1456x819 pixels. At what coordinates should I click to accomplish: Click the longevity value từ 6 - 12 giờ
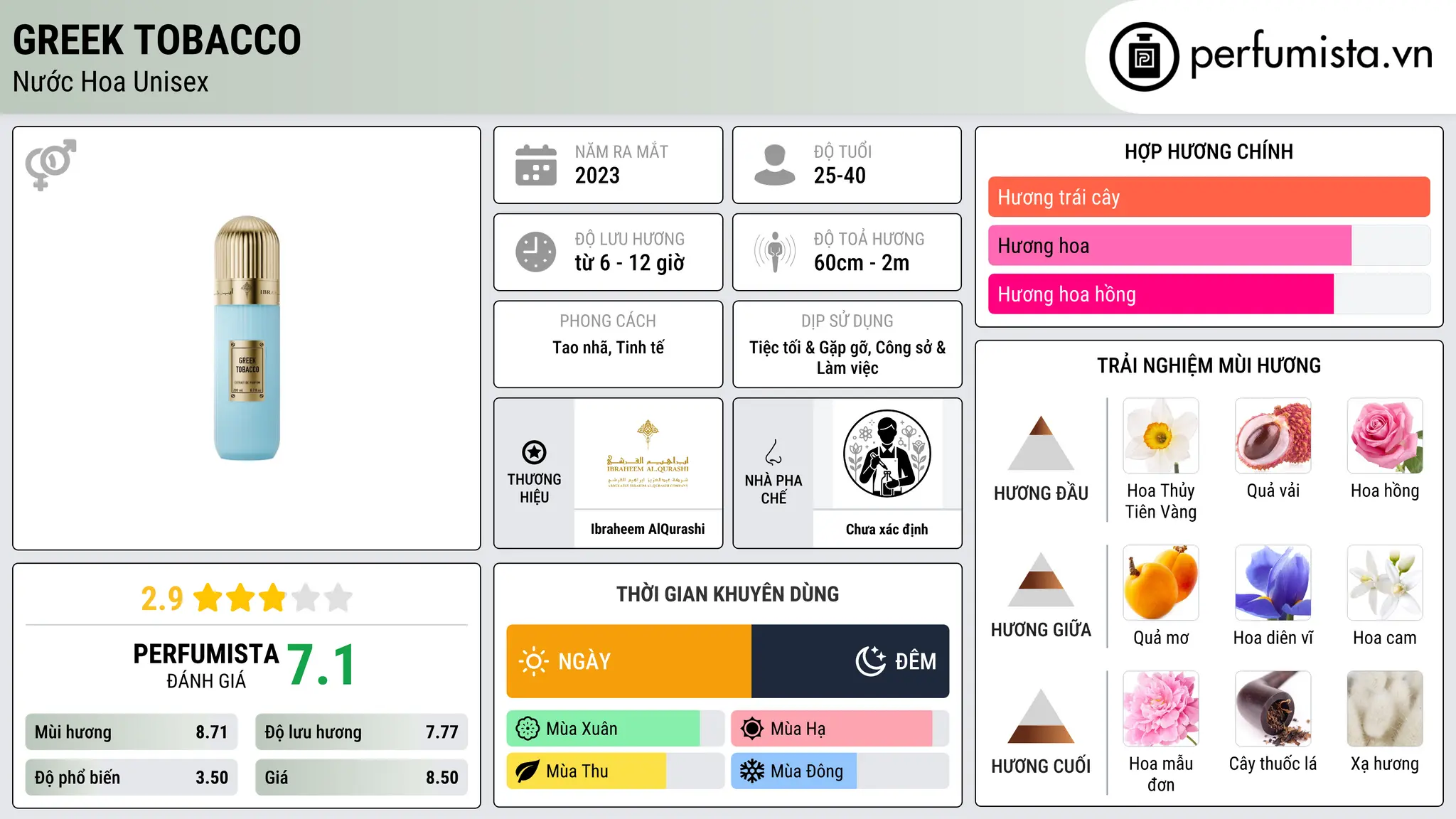[x=630, y=263]
